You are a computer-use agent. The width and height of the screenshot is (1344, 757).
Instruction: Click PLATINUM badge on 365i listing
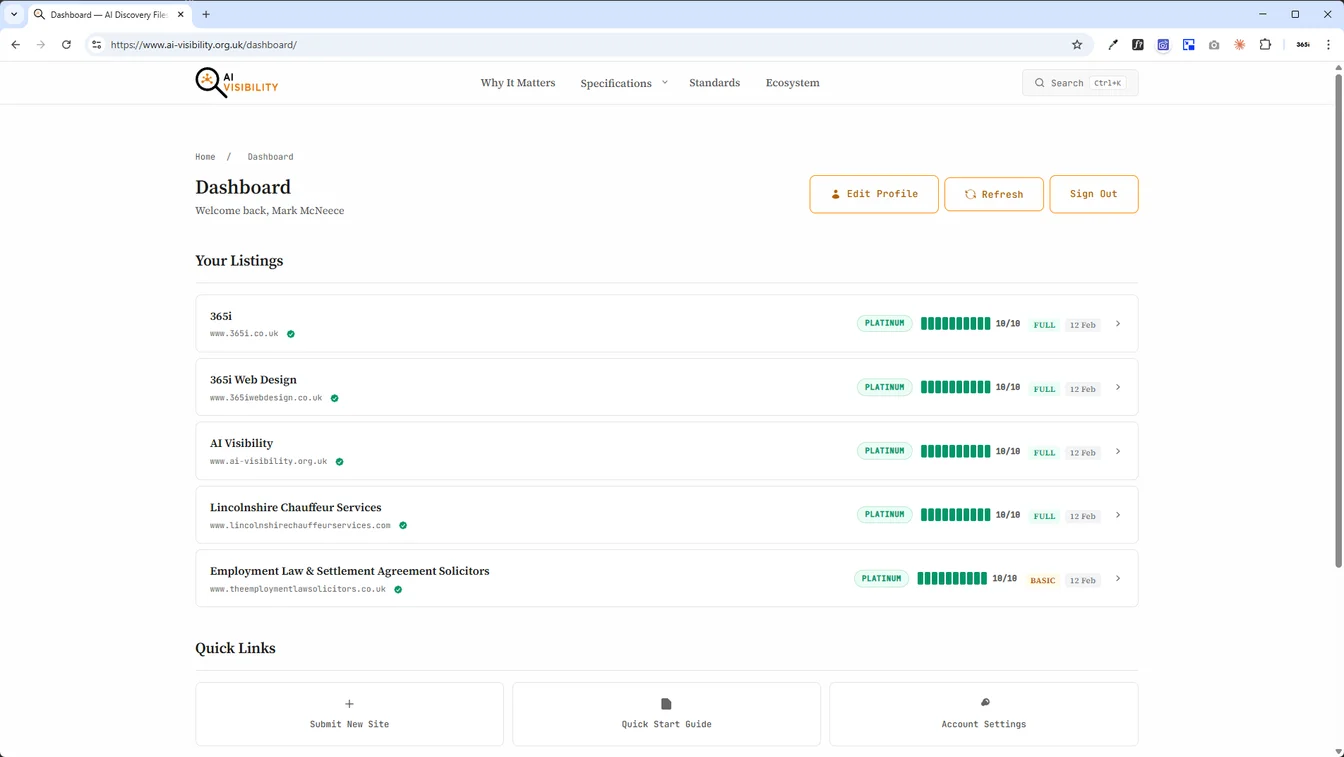coord(884,323)
